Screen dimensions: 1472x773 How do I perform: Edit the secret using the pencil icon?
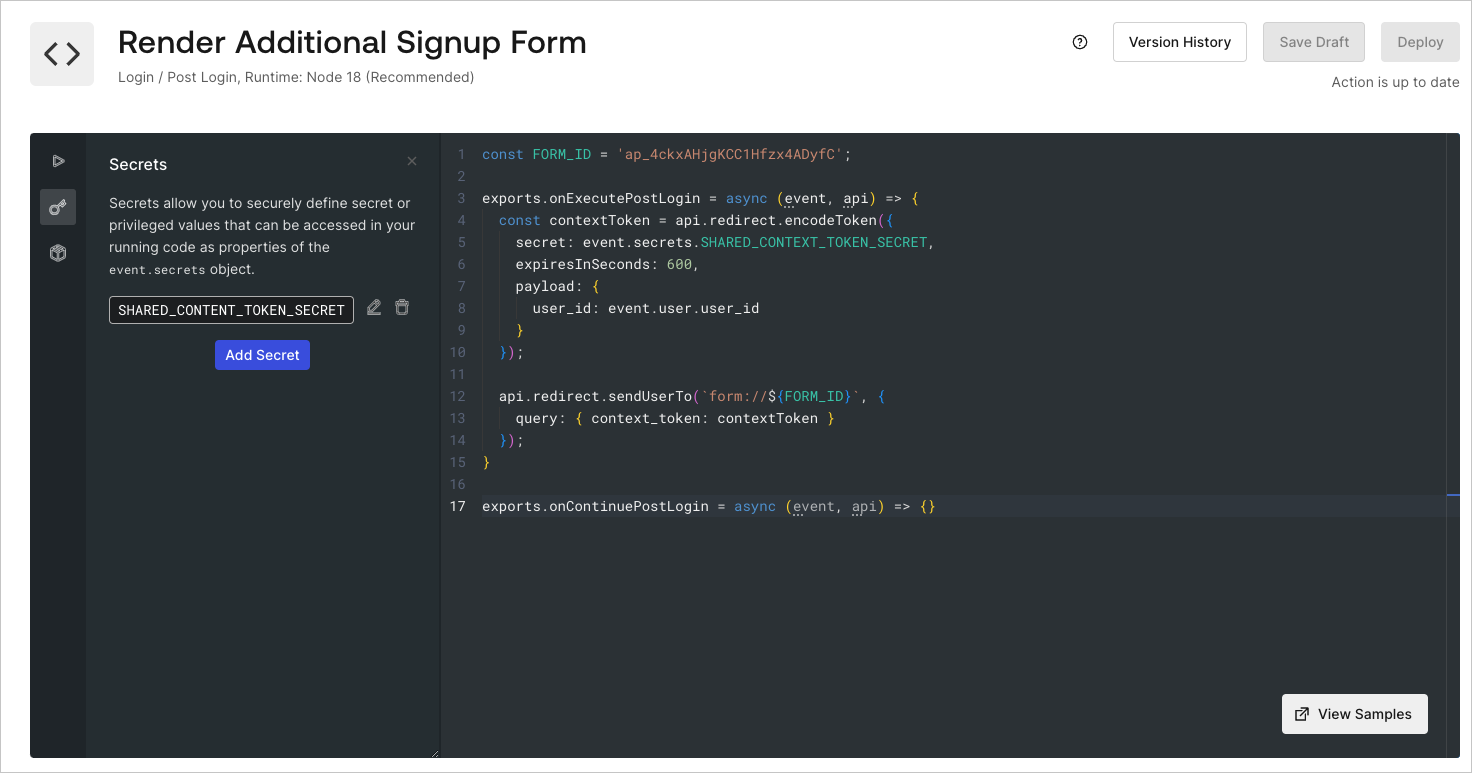click(x=374, y=308)
